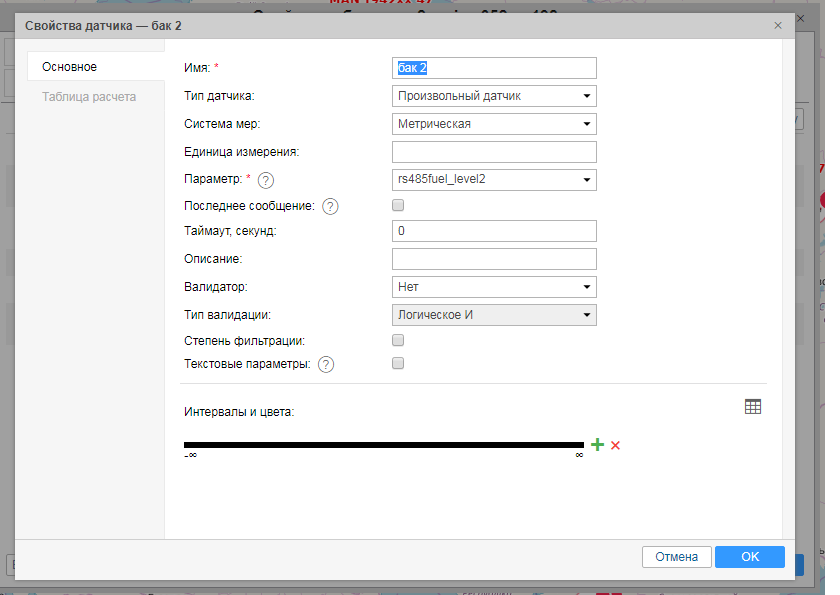Screen dimensions: 840x595
Task: Enable the Последнее сообщение checkbox
Action: tap(398, 205)
